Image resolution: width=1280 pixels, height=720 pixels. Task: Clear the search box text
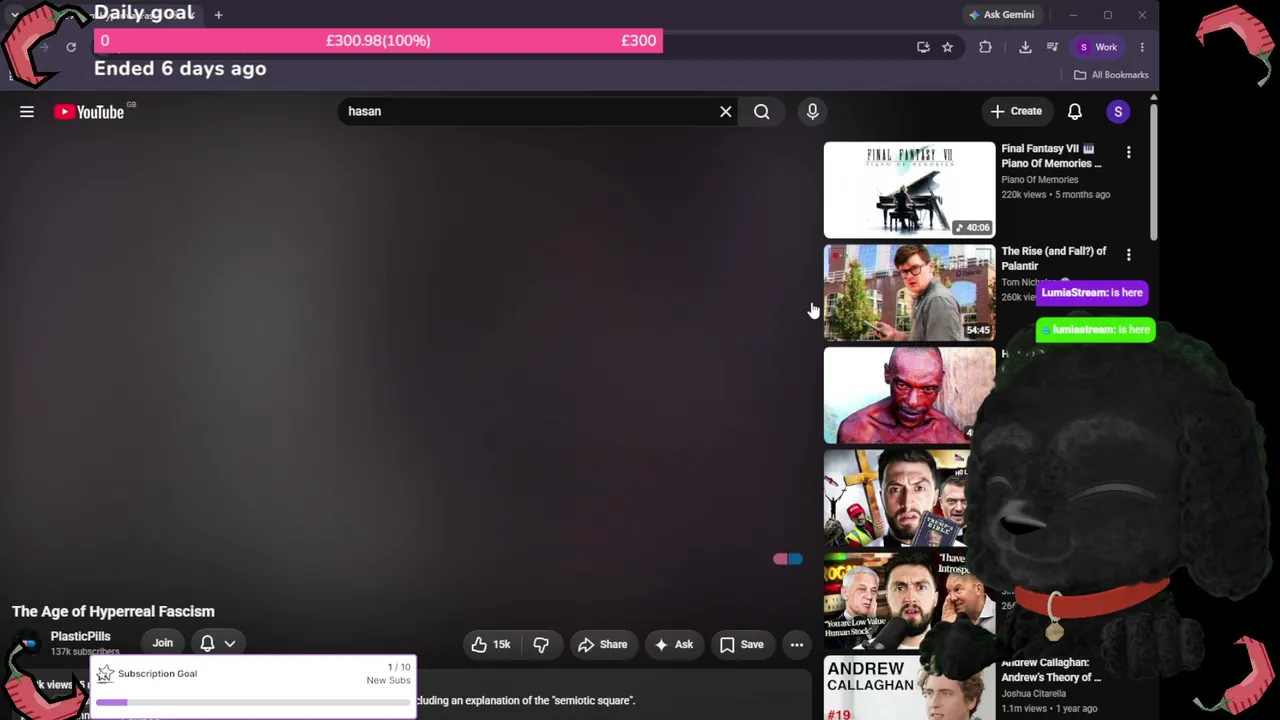point(726,112)
